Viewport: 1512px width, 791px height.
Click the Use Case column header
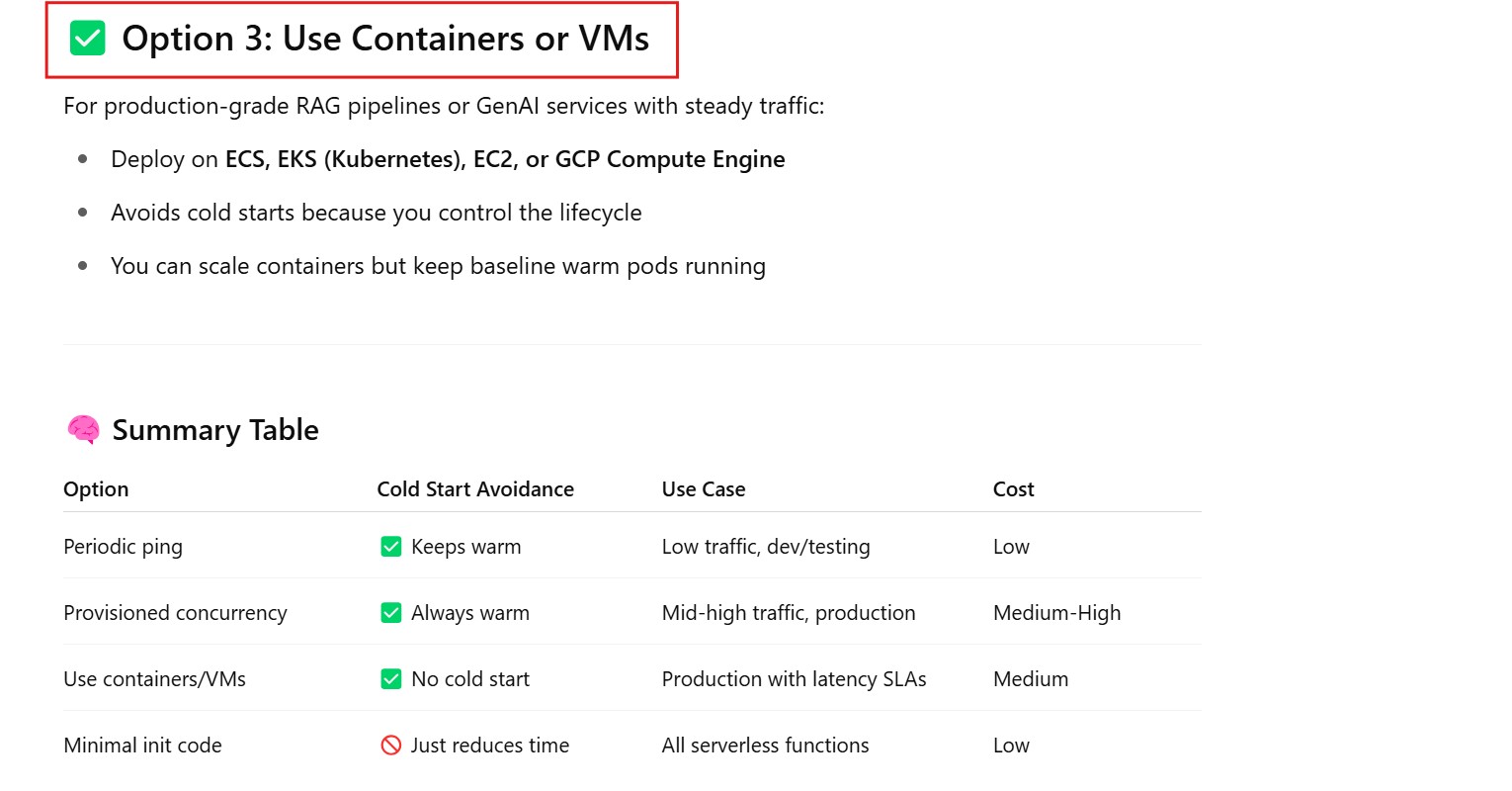tap(704, 489)
